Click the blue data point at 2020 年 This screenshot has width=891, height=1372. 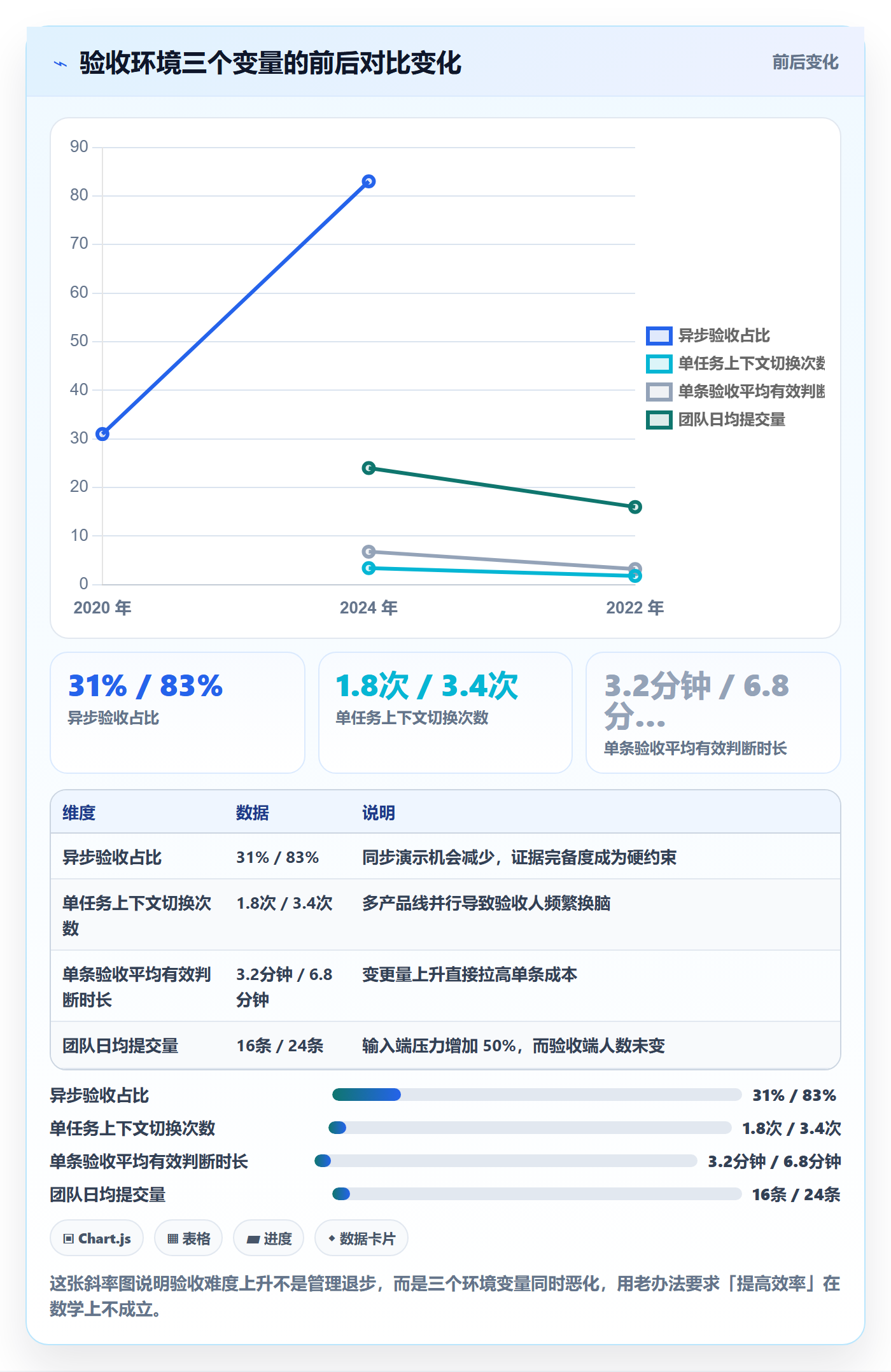[102, 434]
